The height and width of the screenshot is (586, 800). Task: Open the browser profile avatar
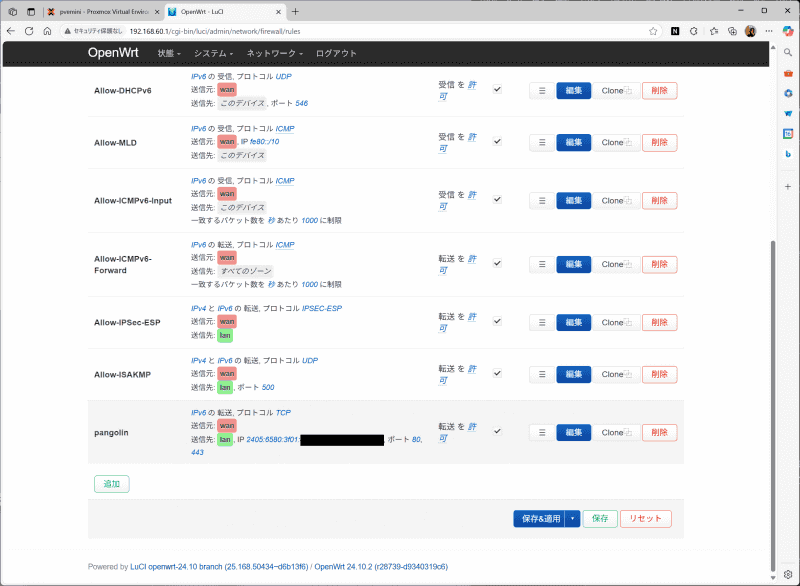tap(751, 31)
